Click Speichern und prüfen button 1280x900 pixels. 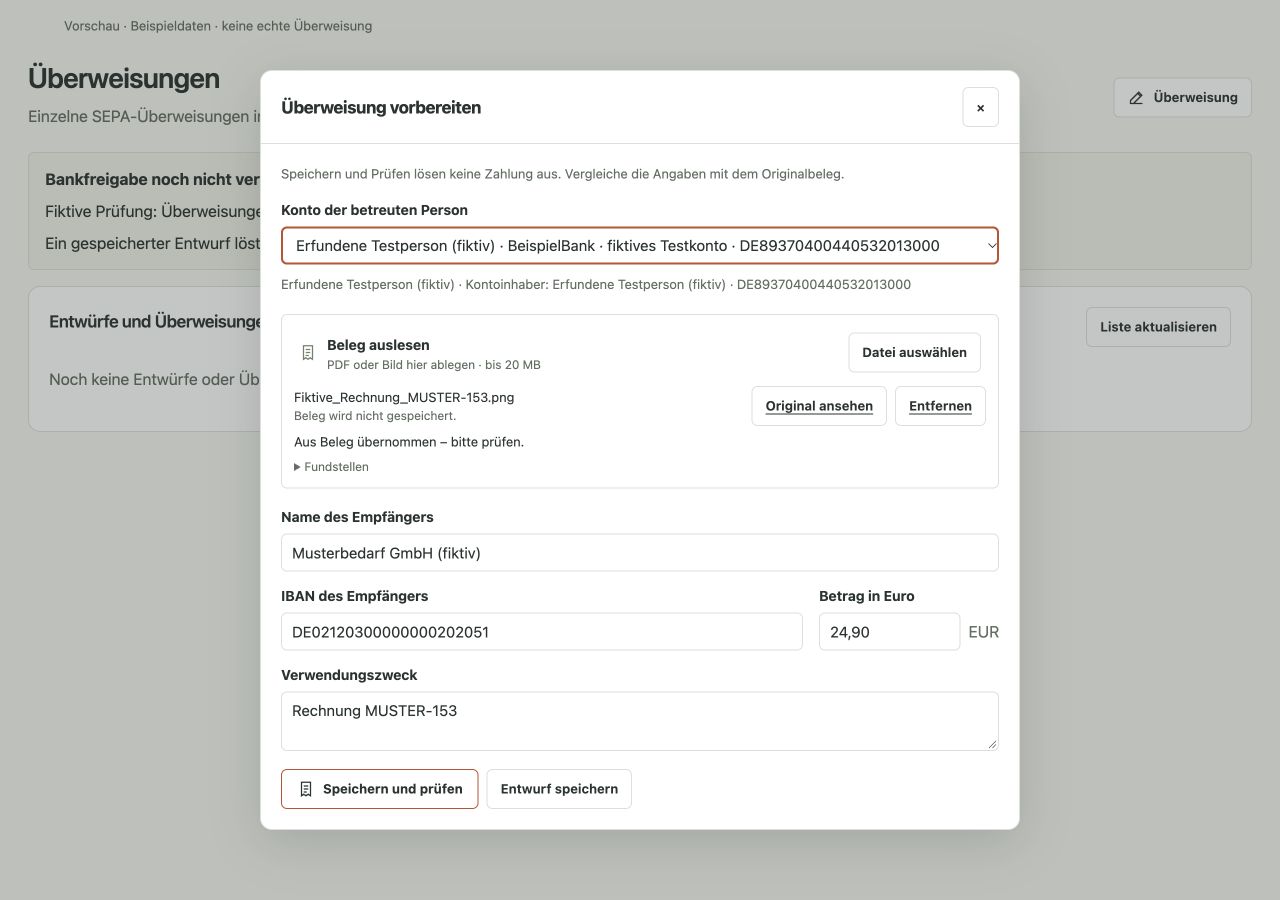coord(380,789)
